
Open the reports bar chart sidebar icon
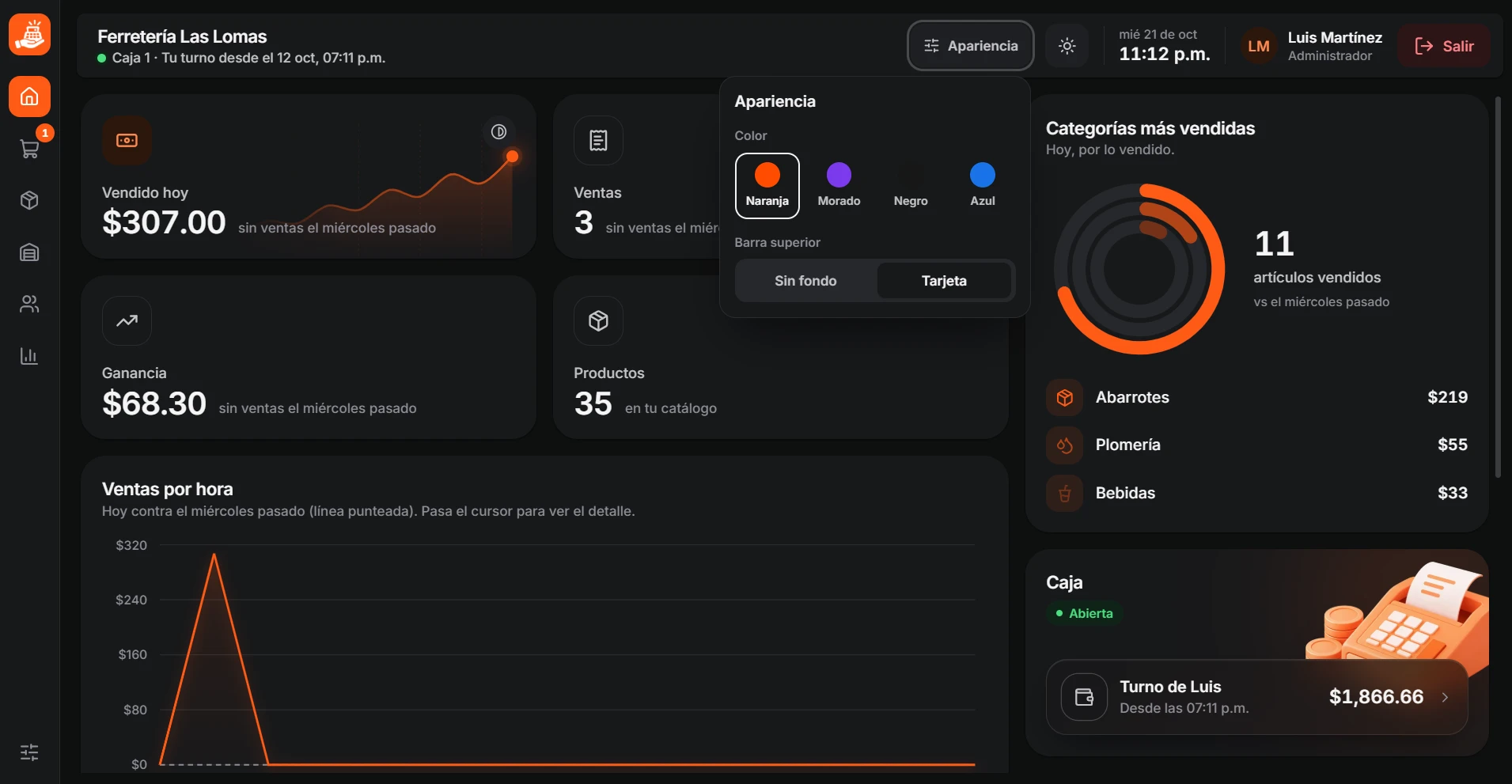(x=29, y=356)
